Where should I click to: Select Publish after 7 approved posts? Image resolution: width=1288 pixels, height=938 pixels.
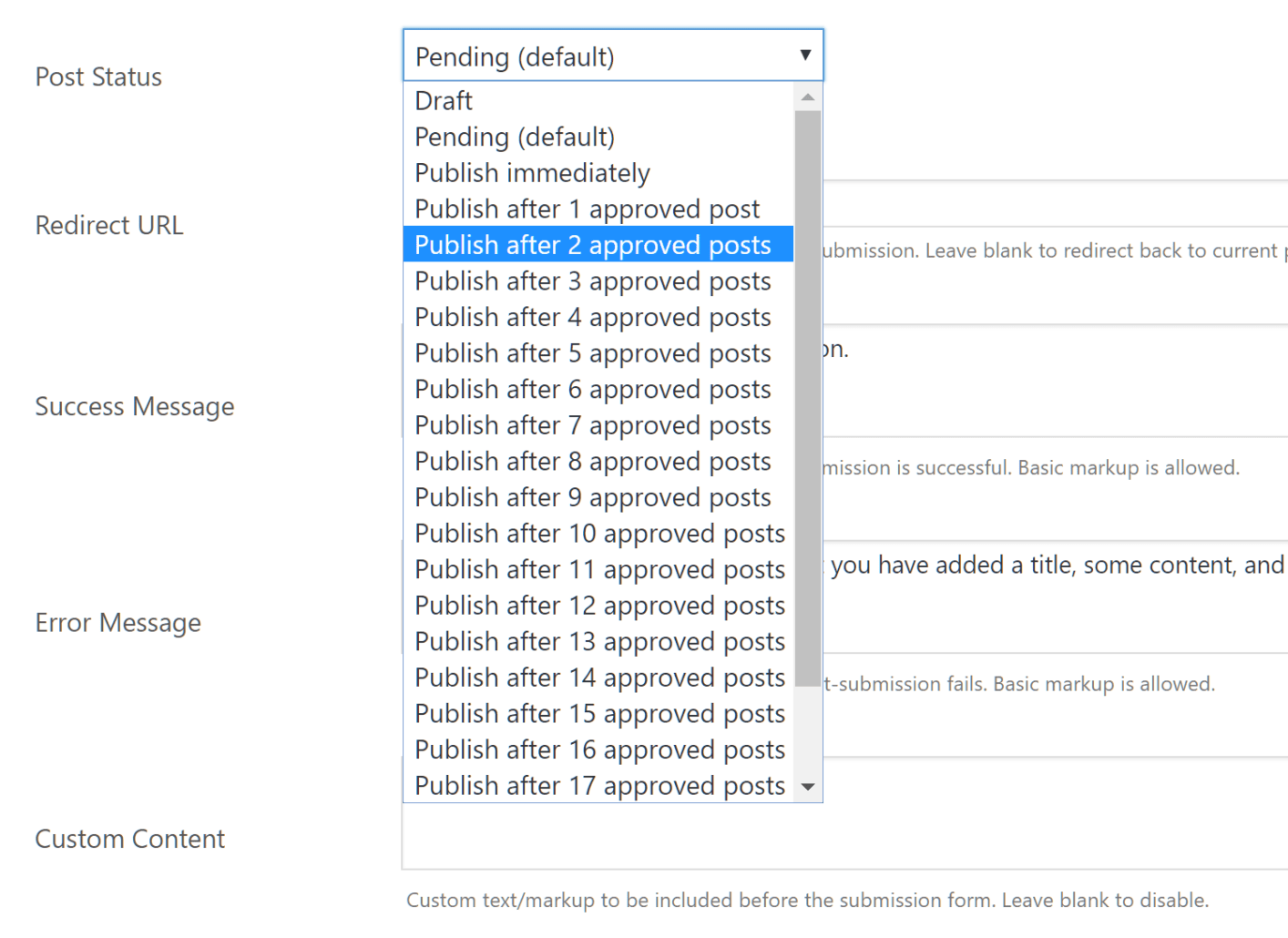click(x=592, y=425)
